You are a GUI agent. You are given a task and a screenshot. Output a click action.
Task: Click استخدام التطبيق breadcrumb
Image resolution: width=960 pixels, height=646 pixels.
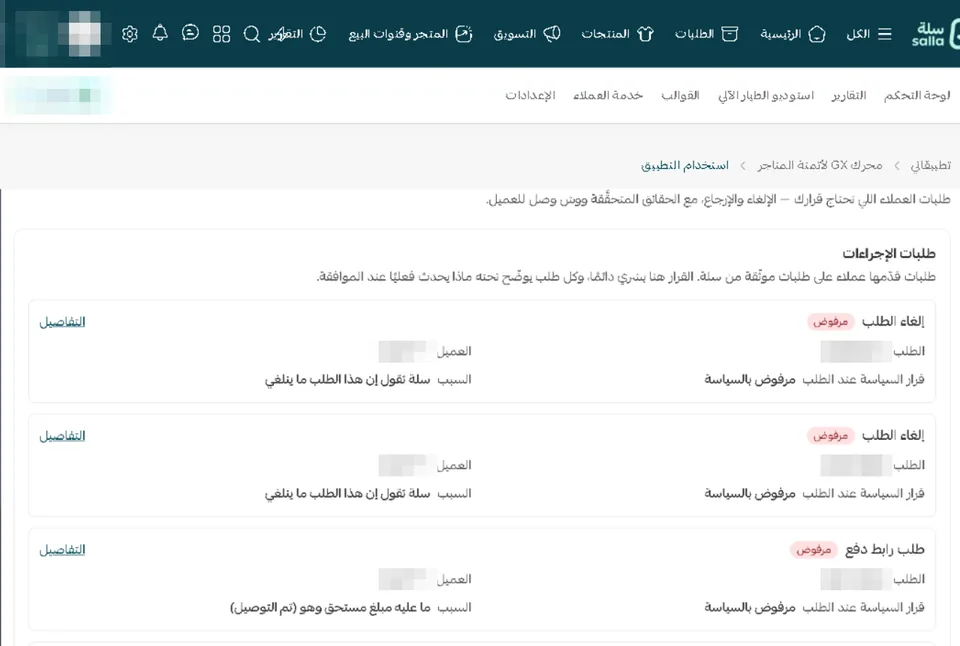coord(684,165)
